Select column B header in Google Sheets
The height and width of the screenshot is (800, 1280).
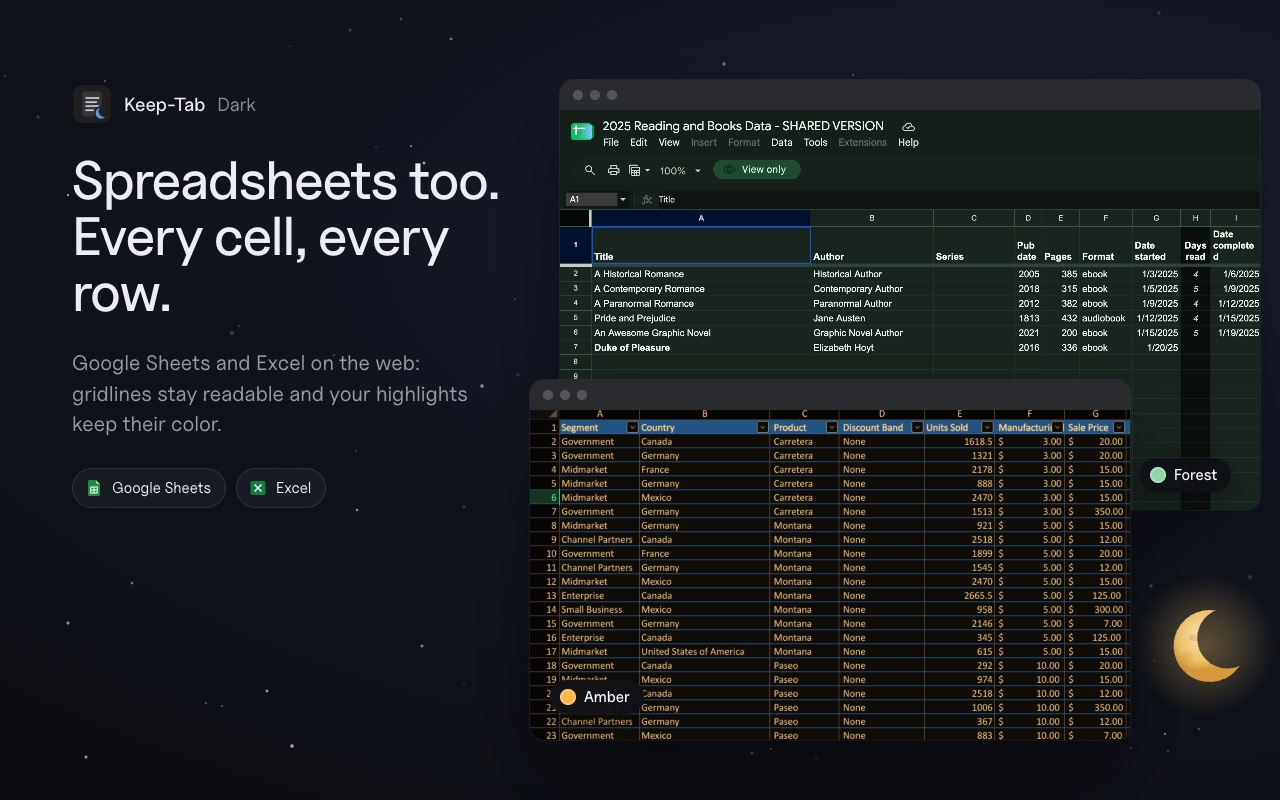[872, 218]
